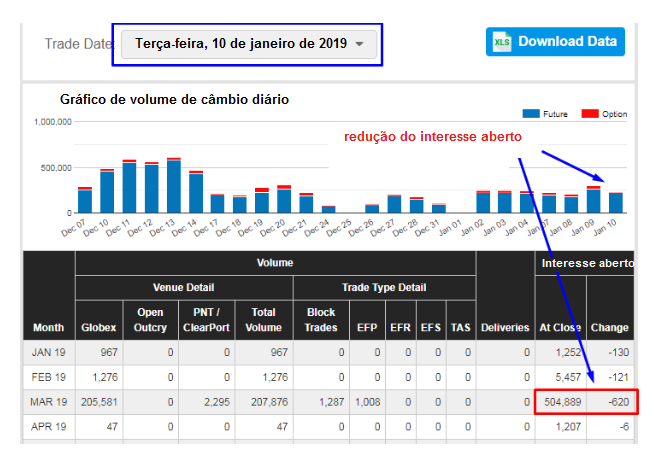Click the Total Volume column header

[266, 319]
